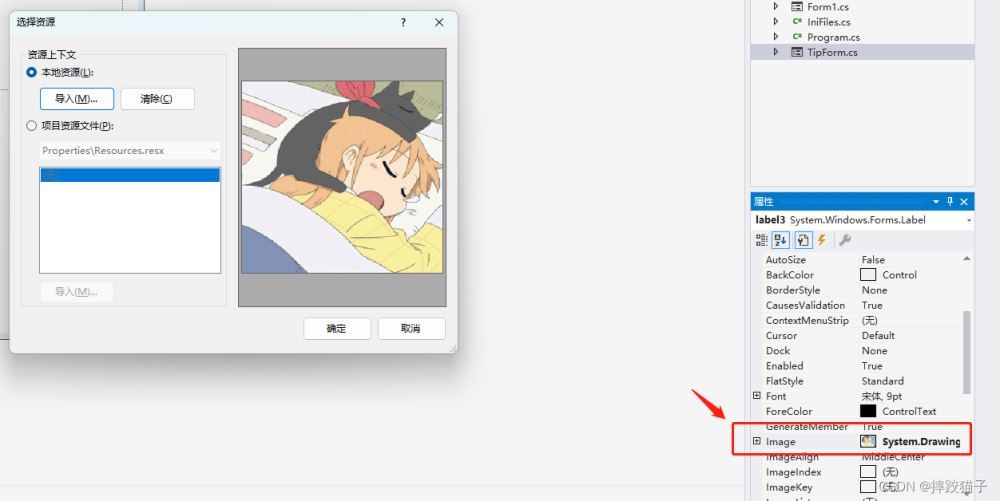Click the 确定 confirm button

[337, 328]
